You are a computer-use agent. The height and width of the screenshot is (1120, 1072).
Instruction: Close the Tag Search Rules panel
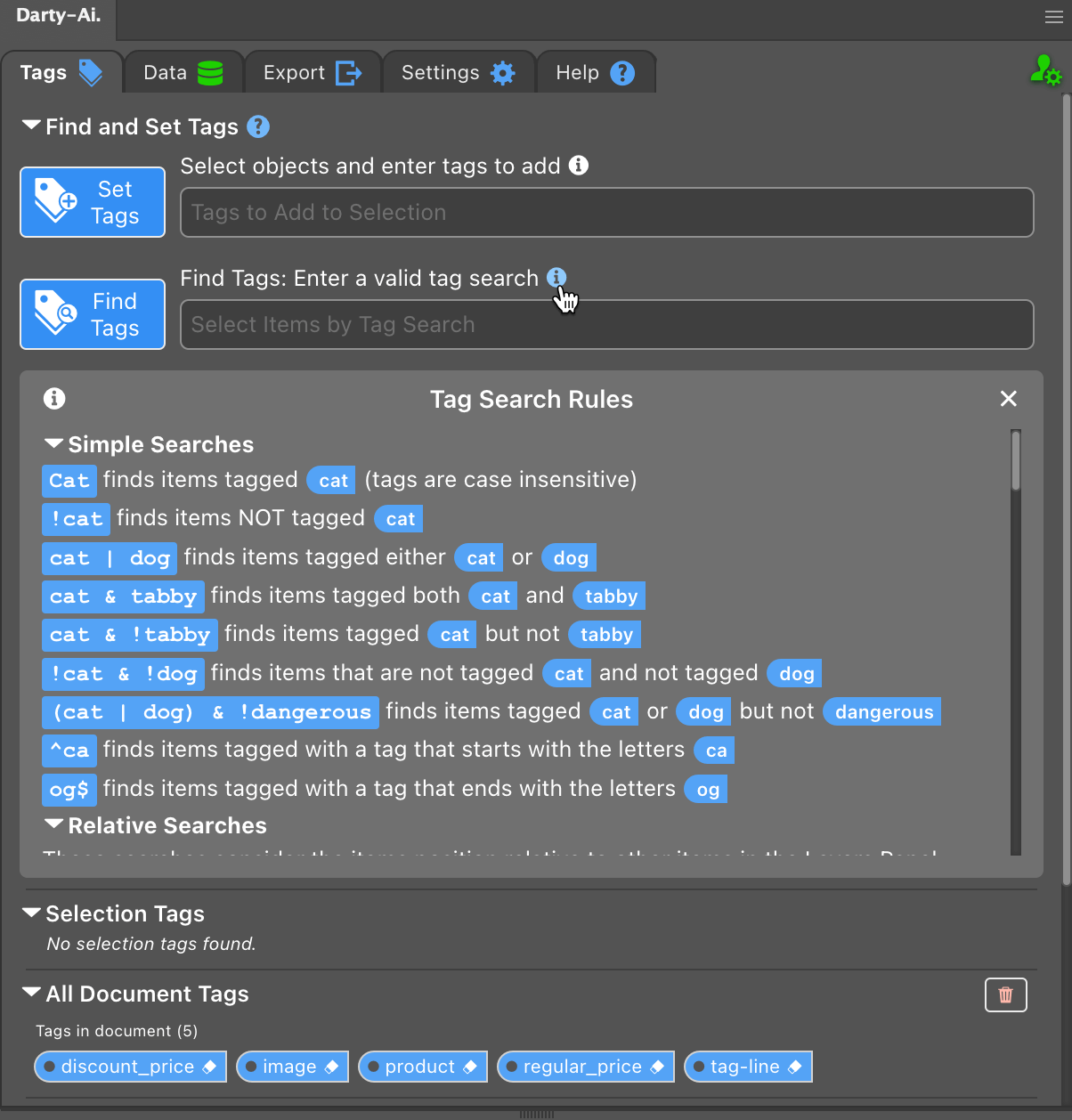pyautogui.click(x=1008, y=399)
